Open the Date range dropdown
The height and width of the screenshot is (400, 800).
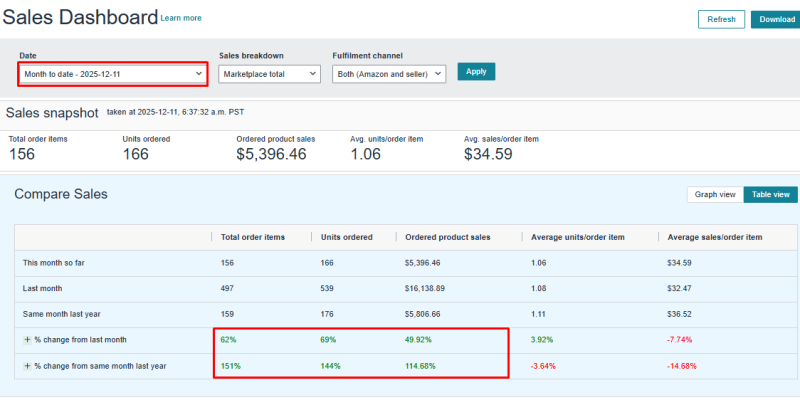(113, 73)
